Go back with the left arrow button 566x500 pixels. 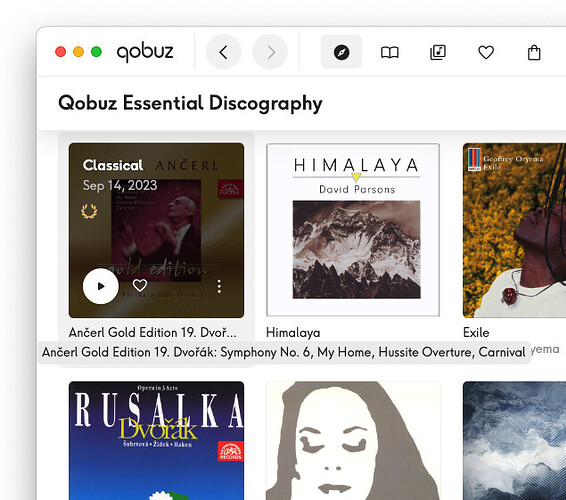[x=223, y=52]
